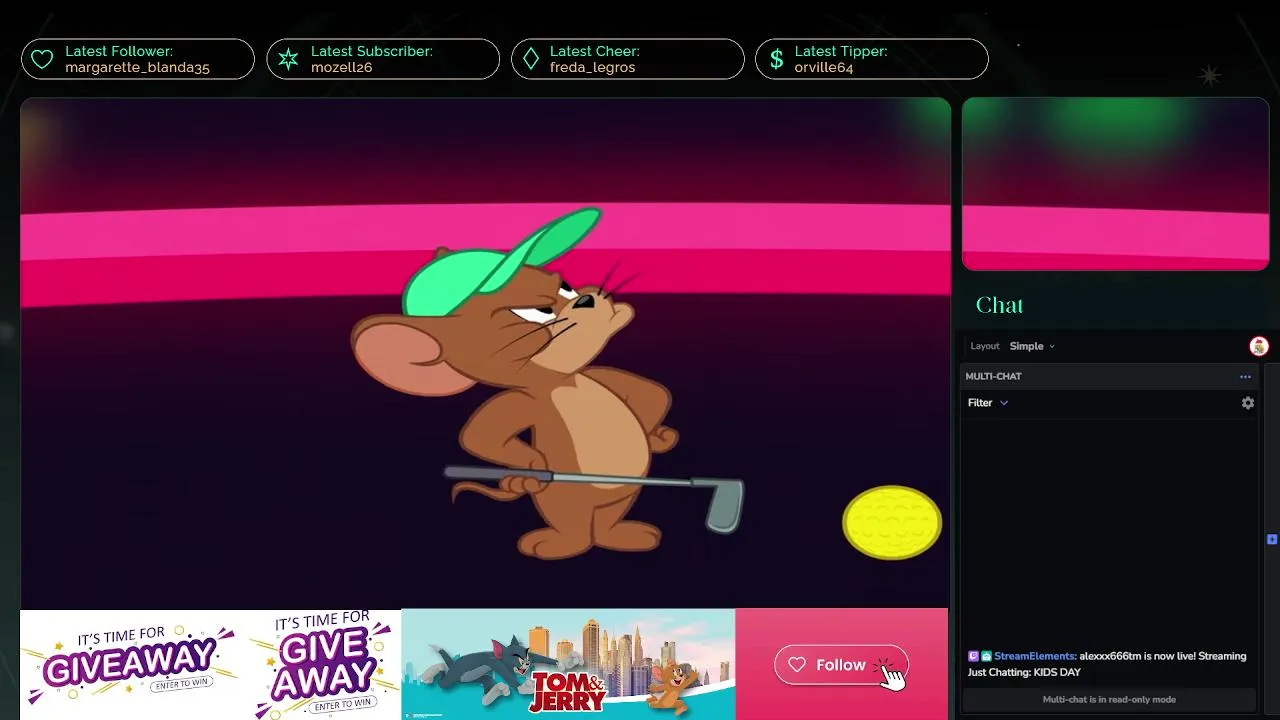Viewport: 1280px width, 720px height.
Task: Click the user avatar in chat header
Action: pos(1259,346)
